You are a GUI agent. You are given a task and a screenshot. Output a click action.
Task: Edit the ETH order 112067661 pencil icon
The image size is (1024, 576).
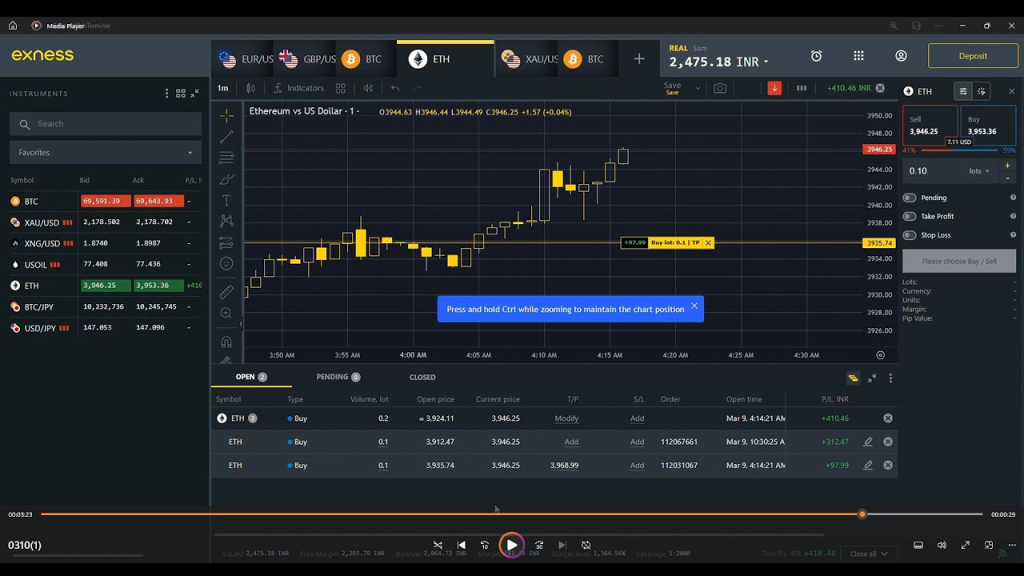coord(868,442)
